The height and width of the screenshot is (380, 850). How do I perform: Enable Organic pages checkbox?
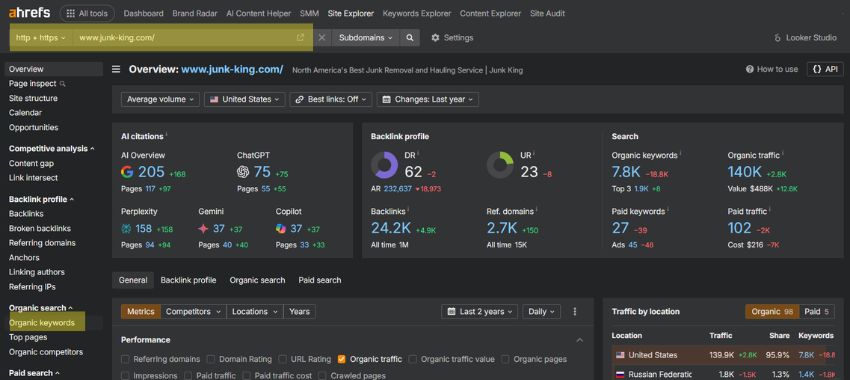click(505, 359)
